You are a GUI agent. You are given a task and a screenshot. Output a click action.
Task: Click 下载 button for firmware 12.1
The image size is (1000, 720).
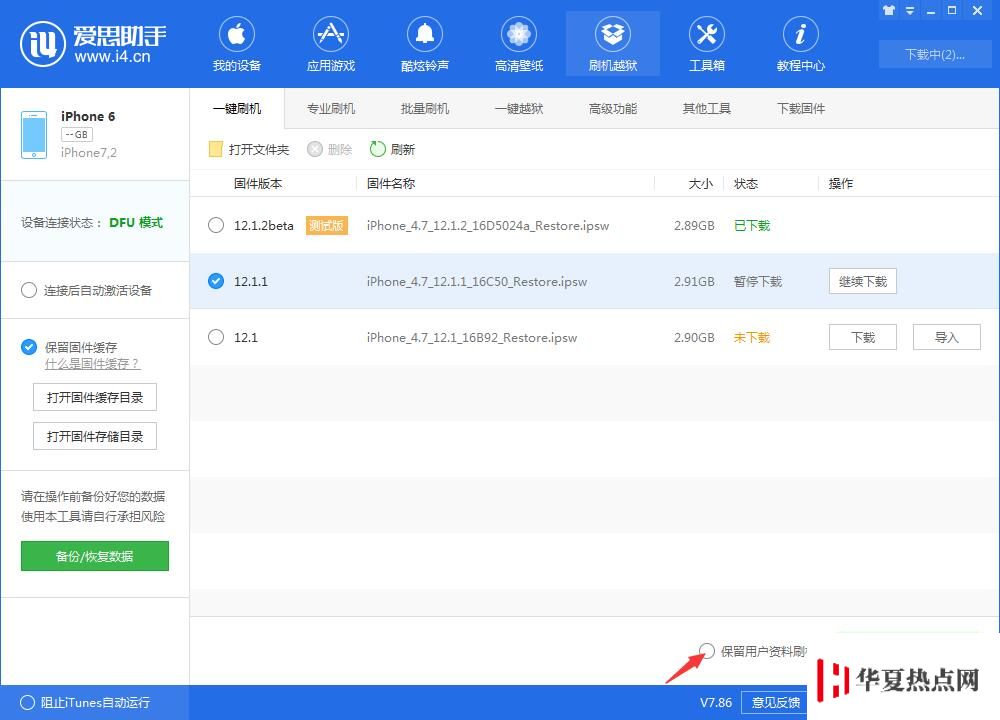pyautogui.click(x=863, y=337)
